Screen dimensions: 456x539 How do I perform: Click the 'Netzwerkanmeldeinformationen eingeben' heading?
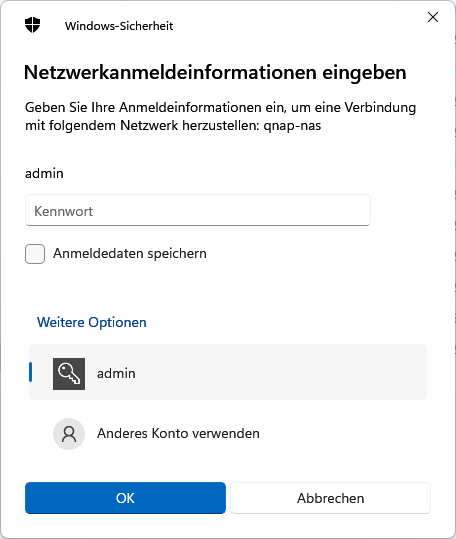click(x=215, y=73)
